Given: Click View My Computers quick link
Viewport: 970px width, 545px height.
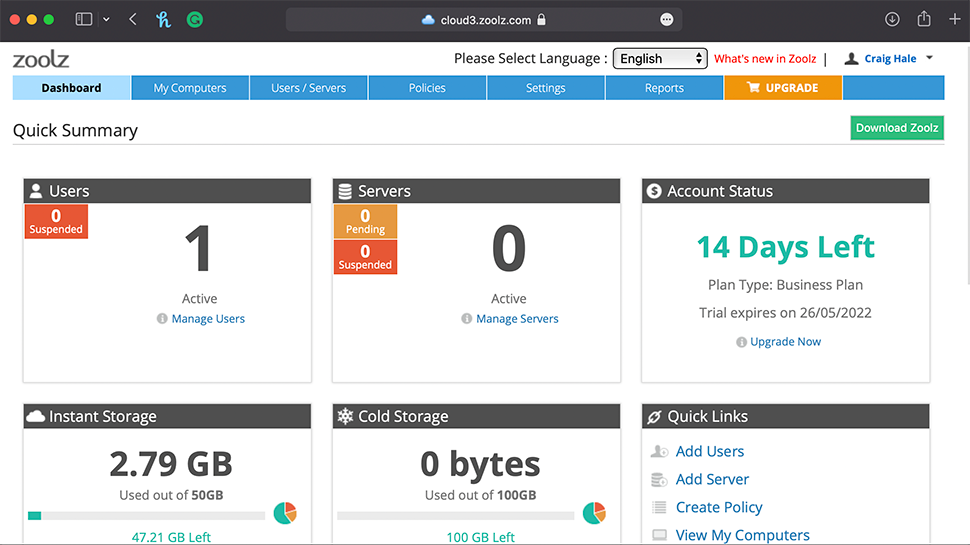Looking at the screenshot, I should (x=742, y=535).
